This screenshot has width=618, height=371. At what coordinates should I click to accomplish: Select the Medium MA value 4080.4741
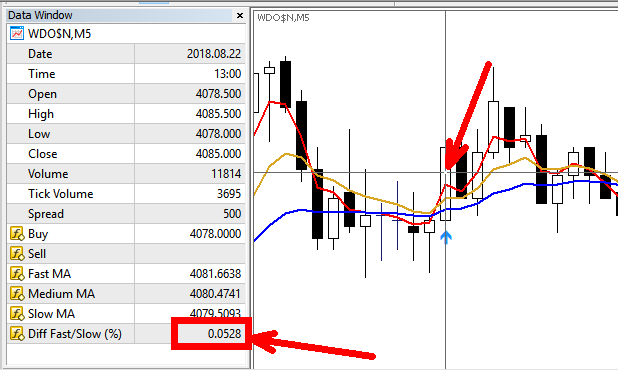click(x=216, y=294)
